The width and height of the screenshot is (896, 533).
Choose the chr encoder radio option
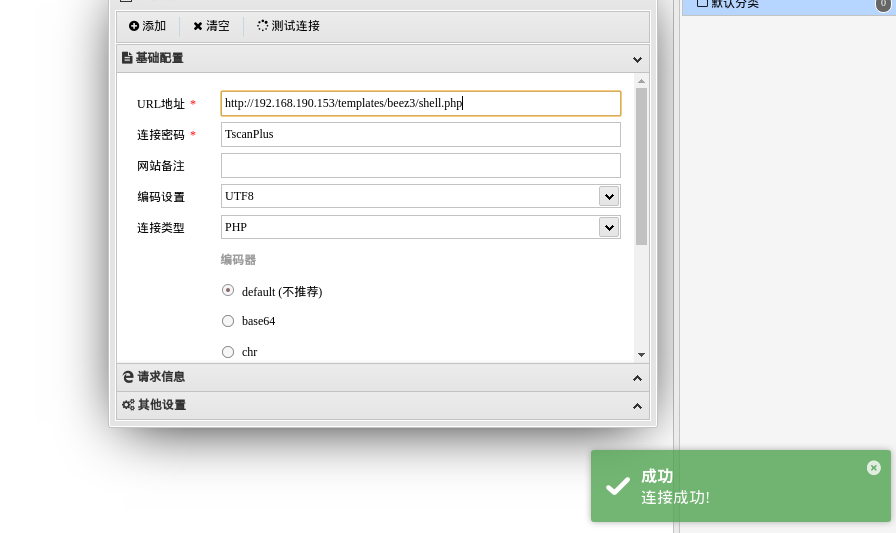228,352
